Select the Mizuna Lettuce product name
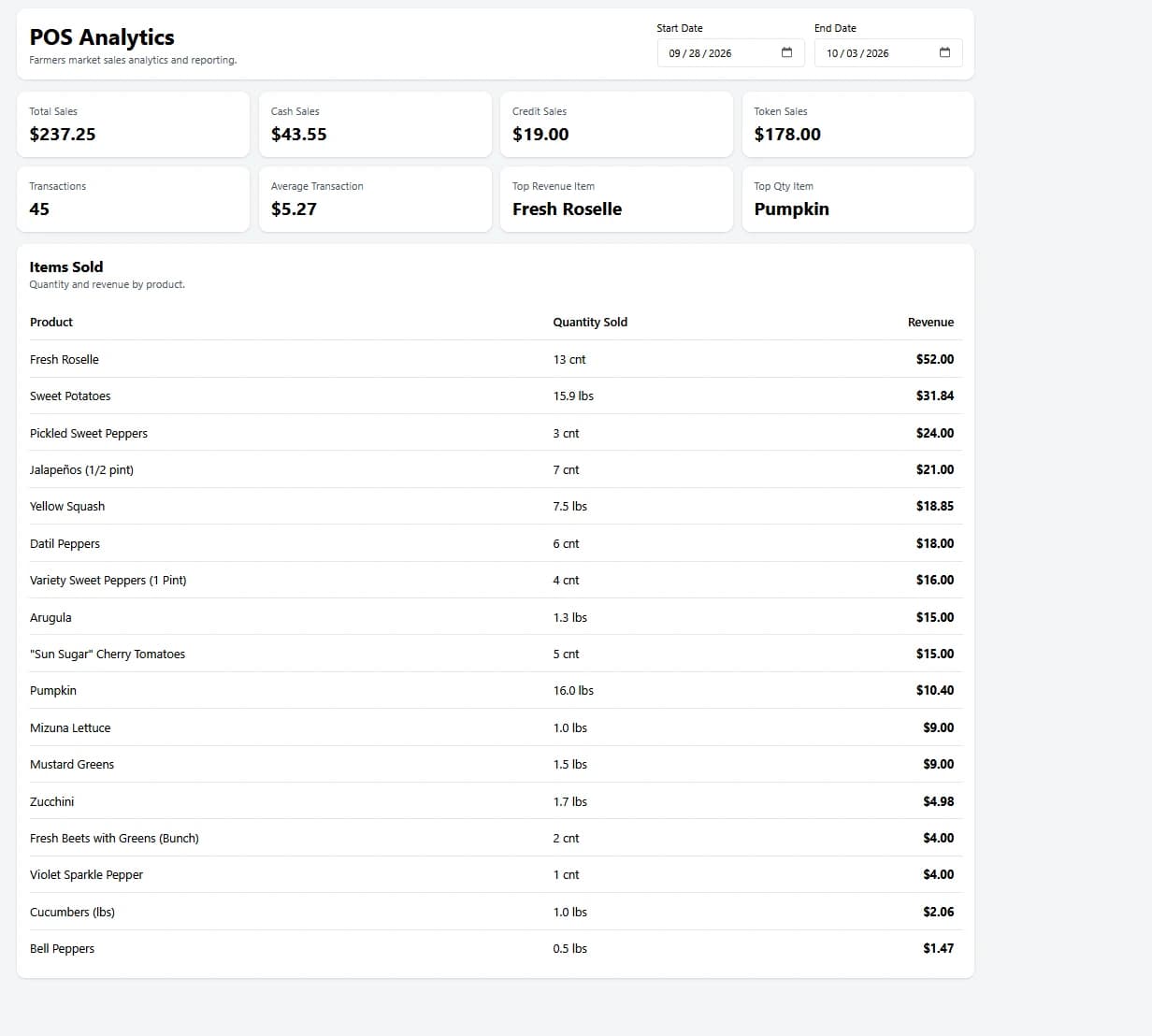Image resolution: width=1152 pixels, height=1036 pixels. (x=70, y=727)
